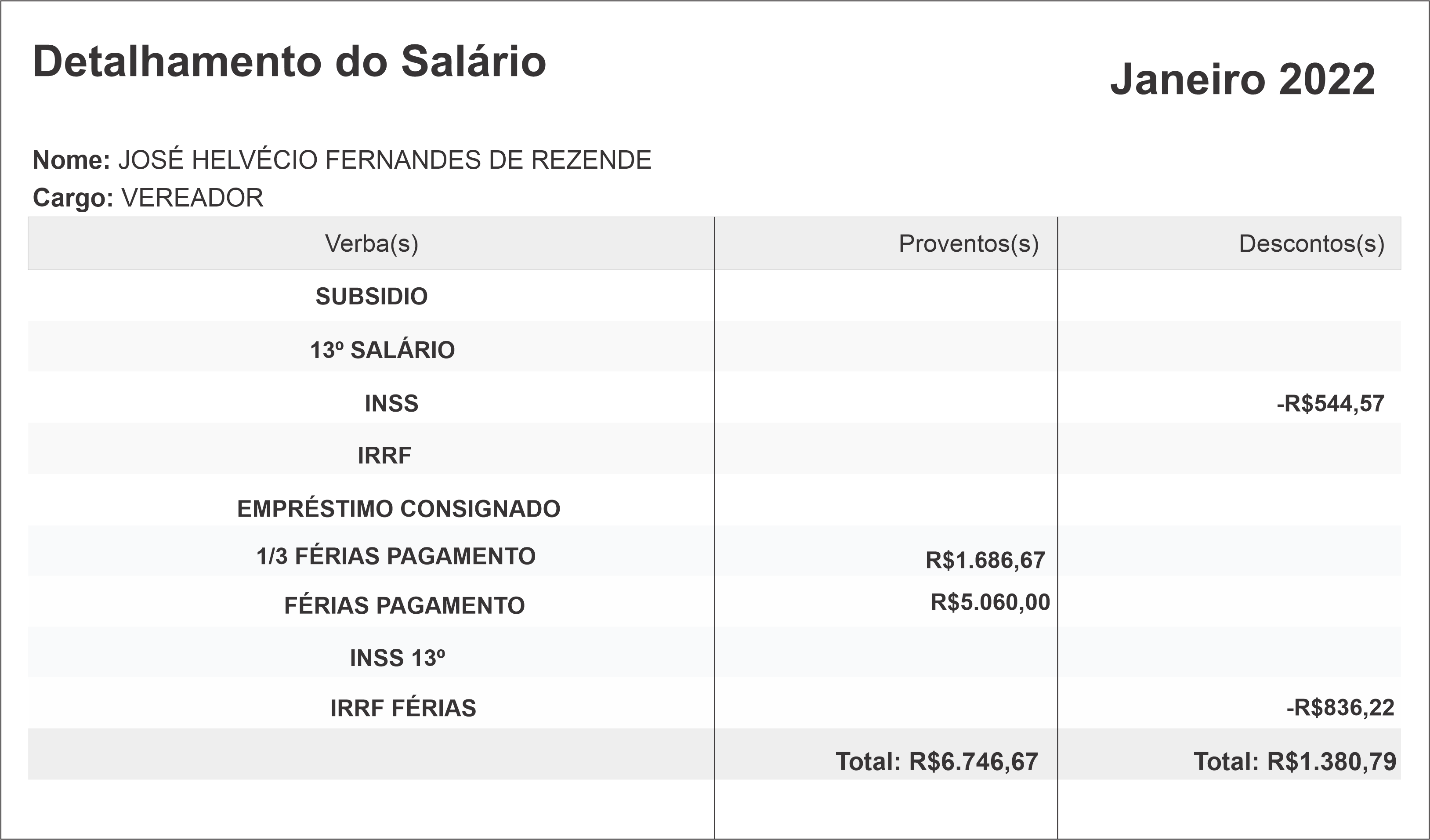Select the INSS 13º row label

[397, 658]
